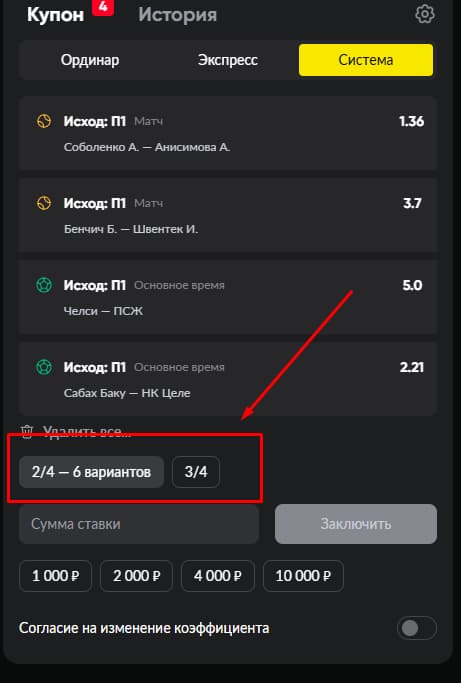Viewport: 461px width, 683px height.
Task: Click the Удалить все link
Action: pos(87,432)
